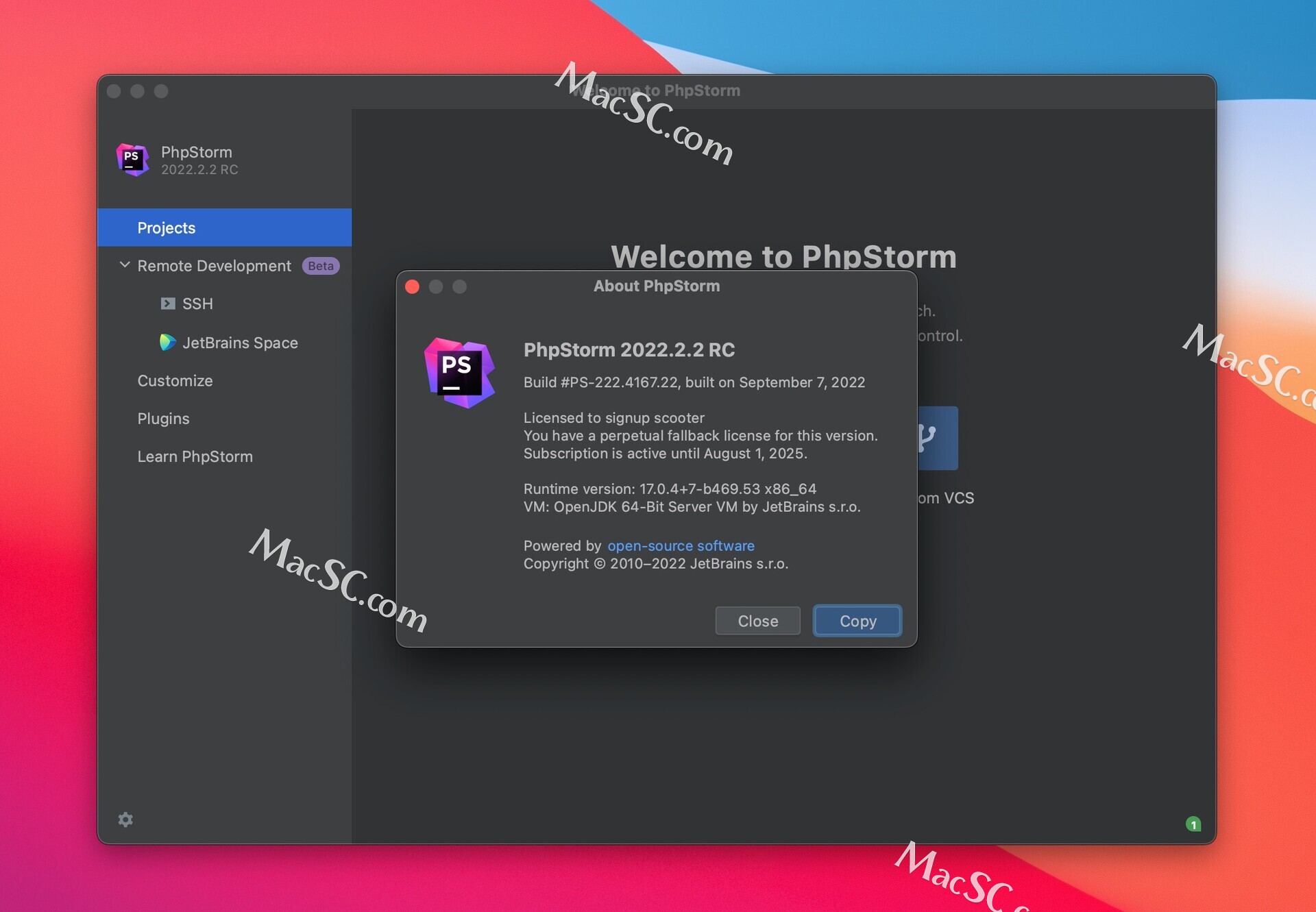
Task: Select the Customize menu item
Action: coord(175,380)
